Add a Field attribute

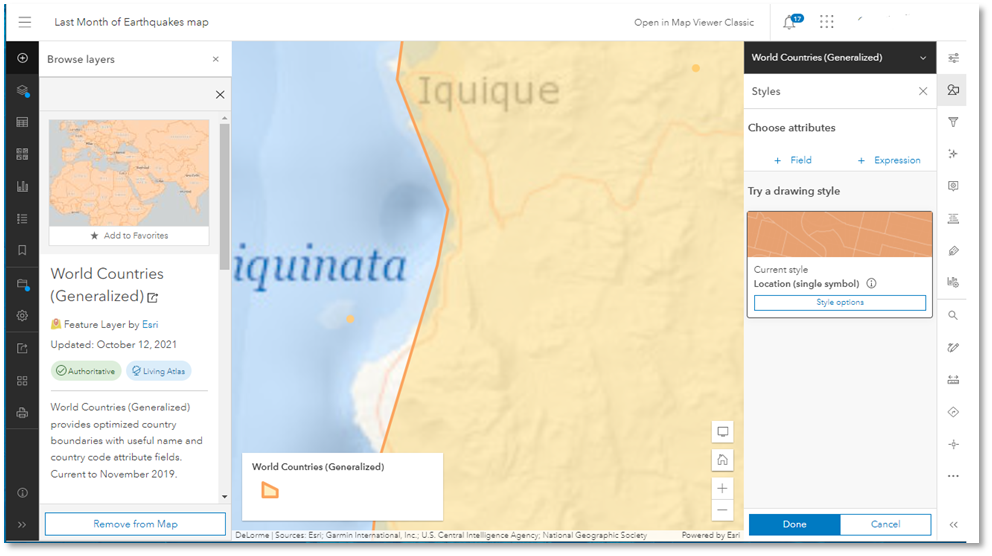pos(792,160)
